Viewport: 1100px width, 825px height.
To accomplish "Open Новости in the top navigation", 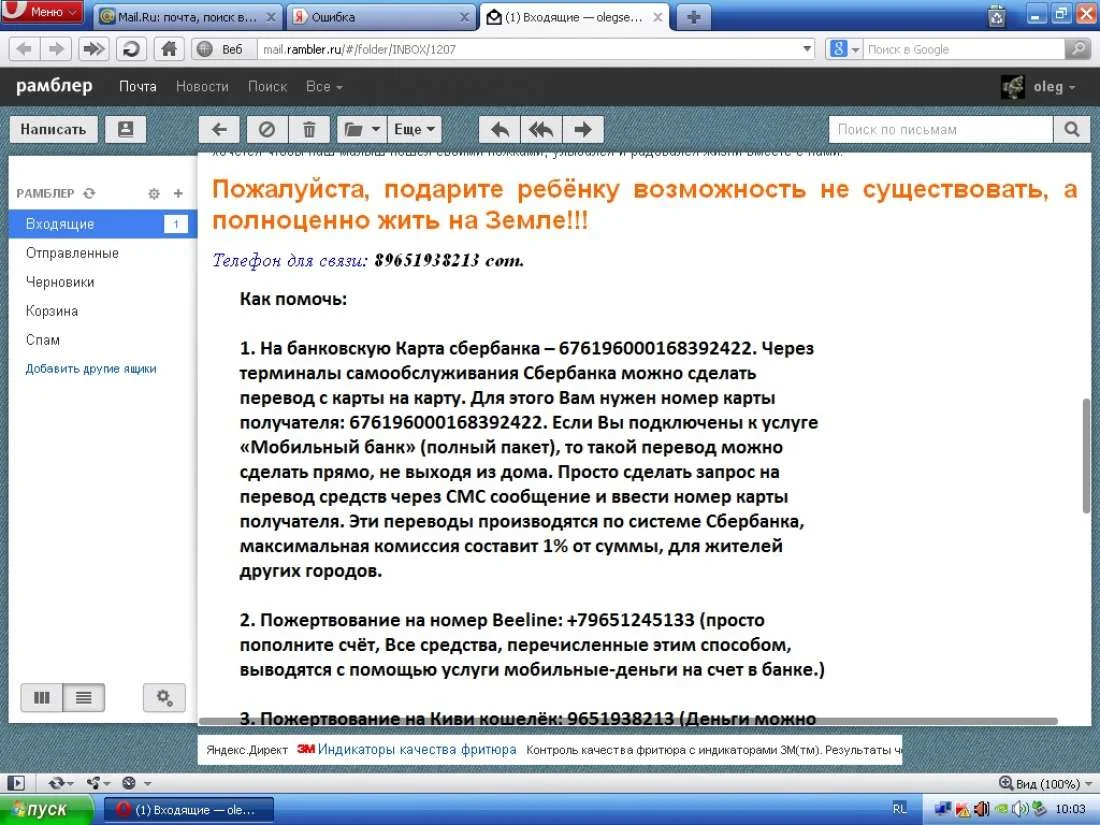I will click(x=202, y=86).
